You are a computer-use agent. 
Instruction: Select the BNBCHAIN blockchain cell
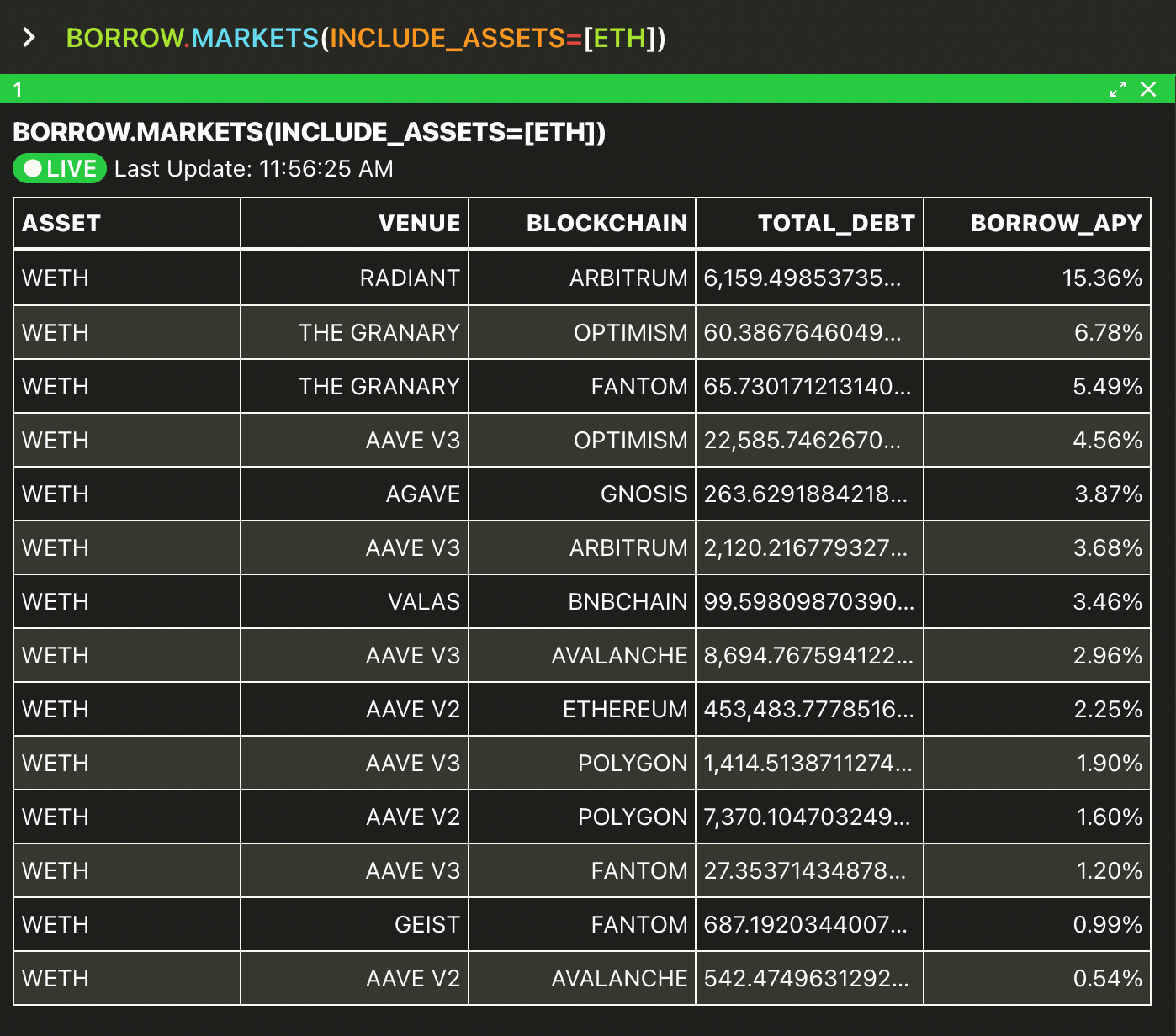pos(582,601)
